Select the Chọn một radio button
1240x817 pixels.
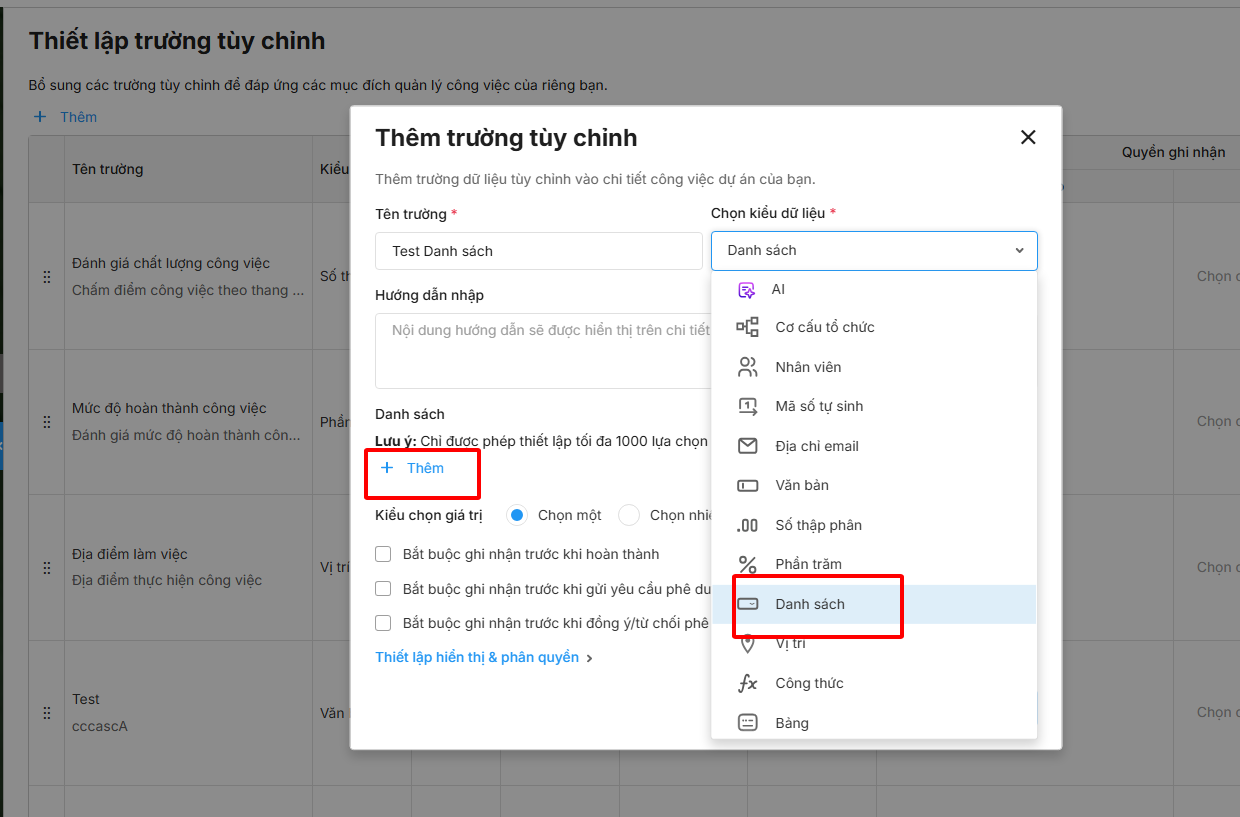pos(517,515)
